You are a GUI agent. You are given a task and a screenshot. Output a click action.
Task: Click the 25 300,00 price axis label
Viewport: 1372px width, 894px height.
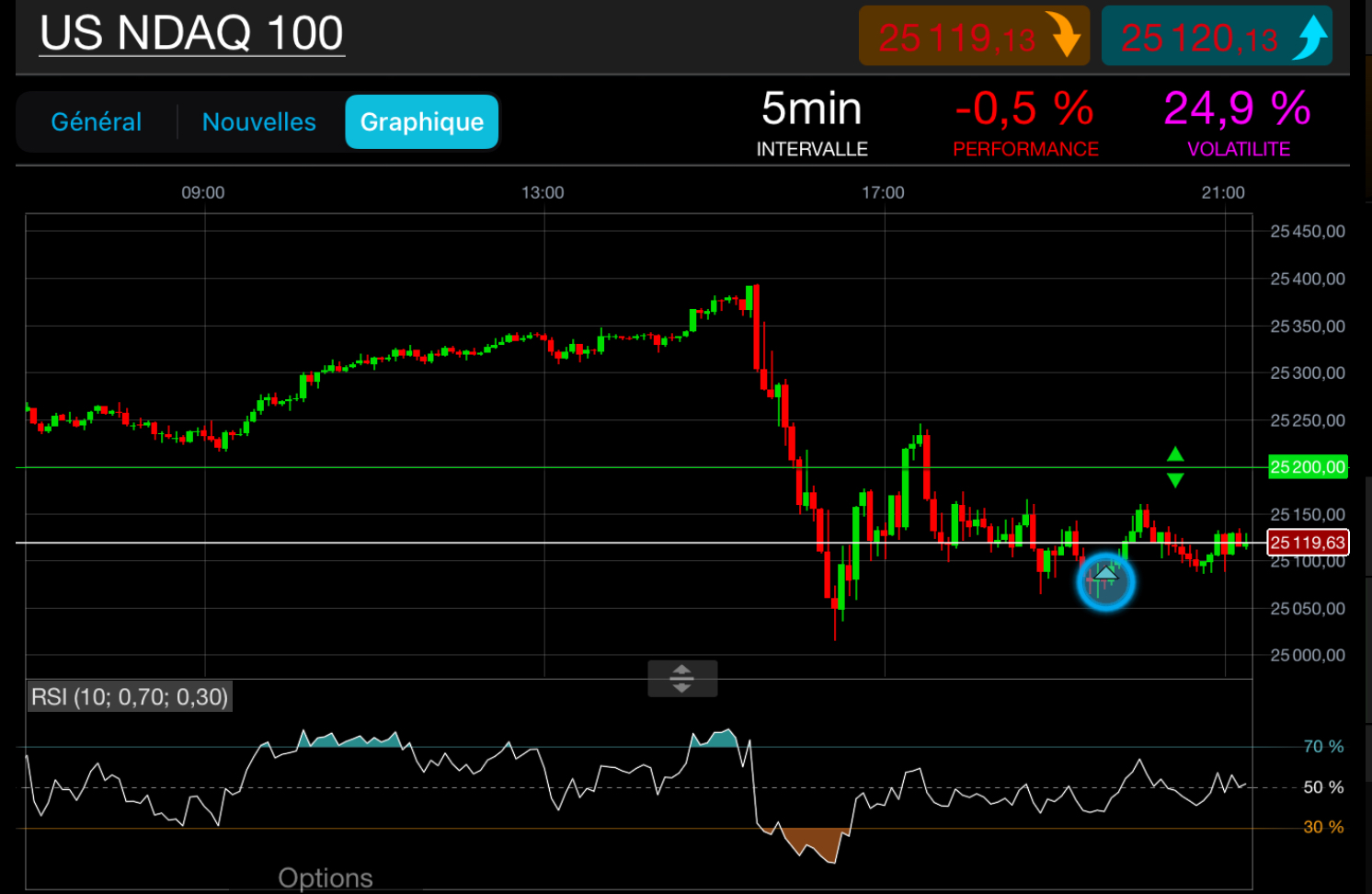coord(1308,373)
